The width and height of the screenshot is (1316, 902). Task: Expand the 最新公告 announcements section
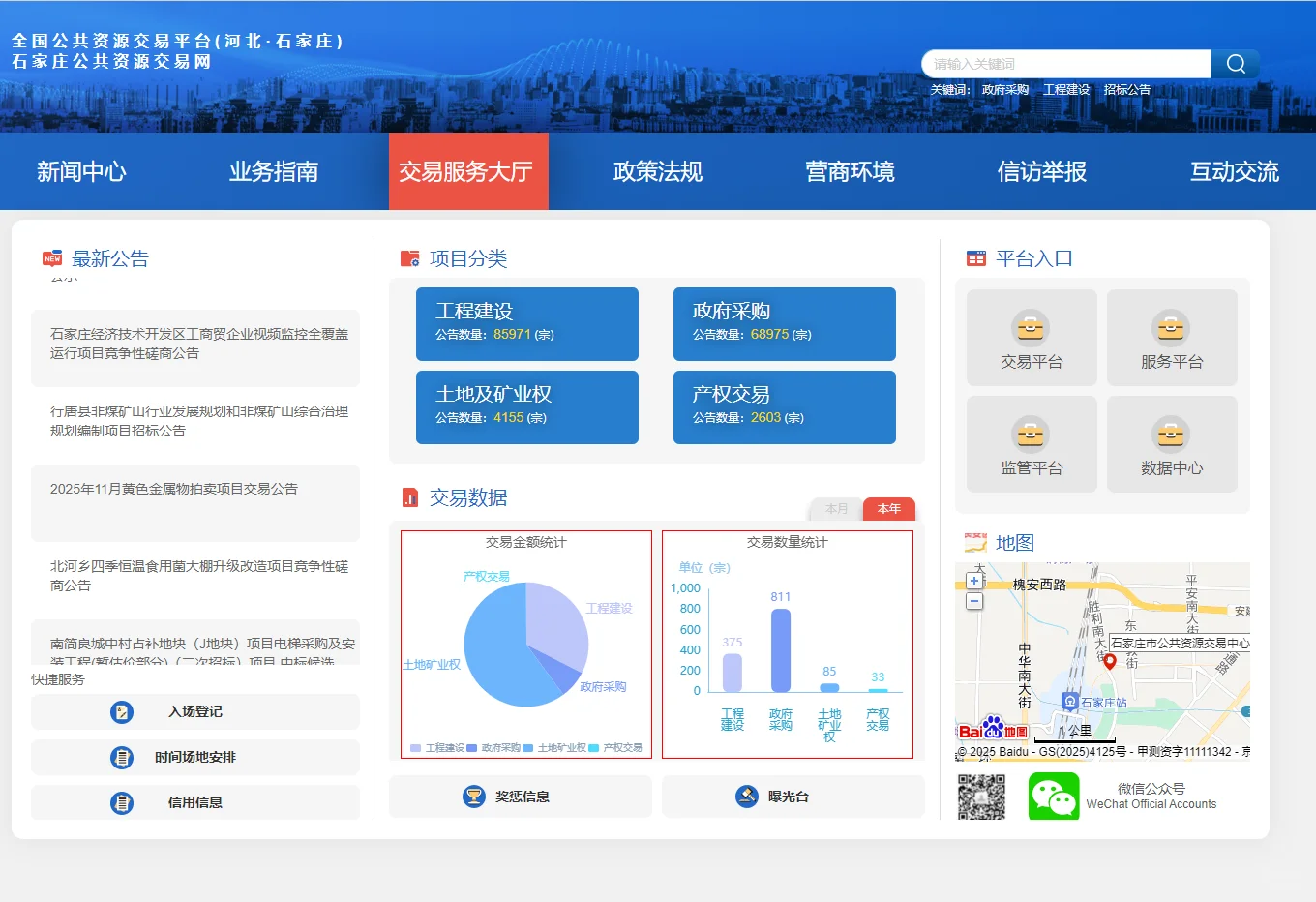pos(106,258)
